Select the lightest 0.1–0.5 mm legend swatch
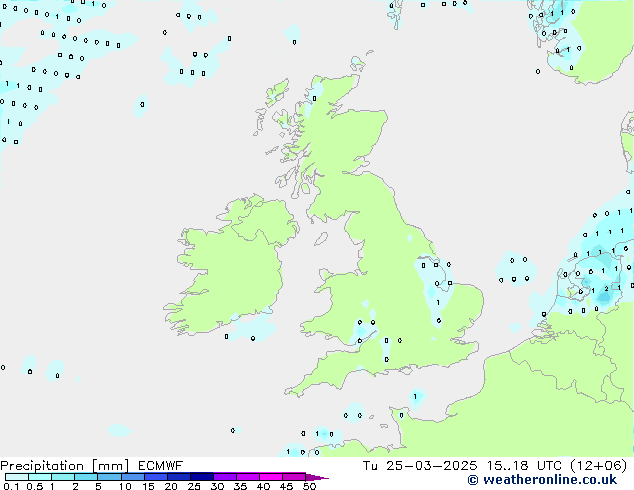Screen dimensions: 634x490 [16, 477]
